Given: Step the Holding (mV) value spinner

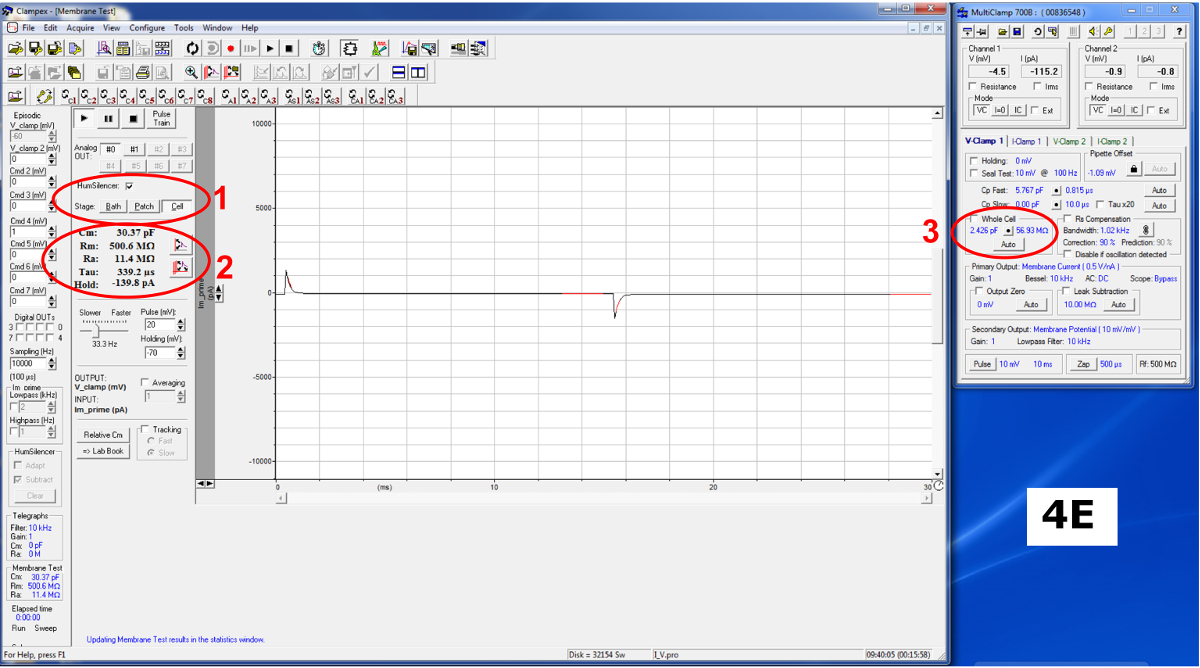Looking at the screenshot, I should (x=181, y=352).
